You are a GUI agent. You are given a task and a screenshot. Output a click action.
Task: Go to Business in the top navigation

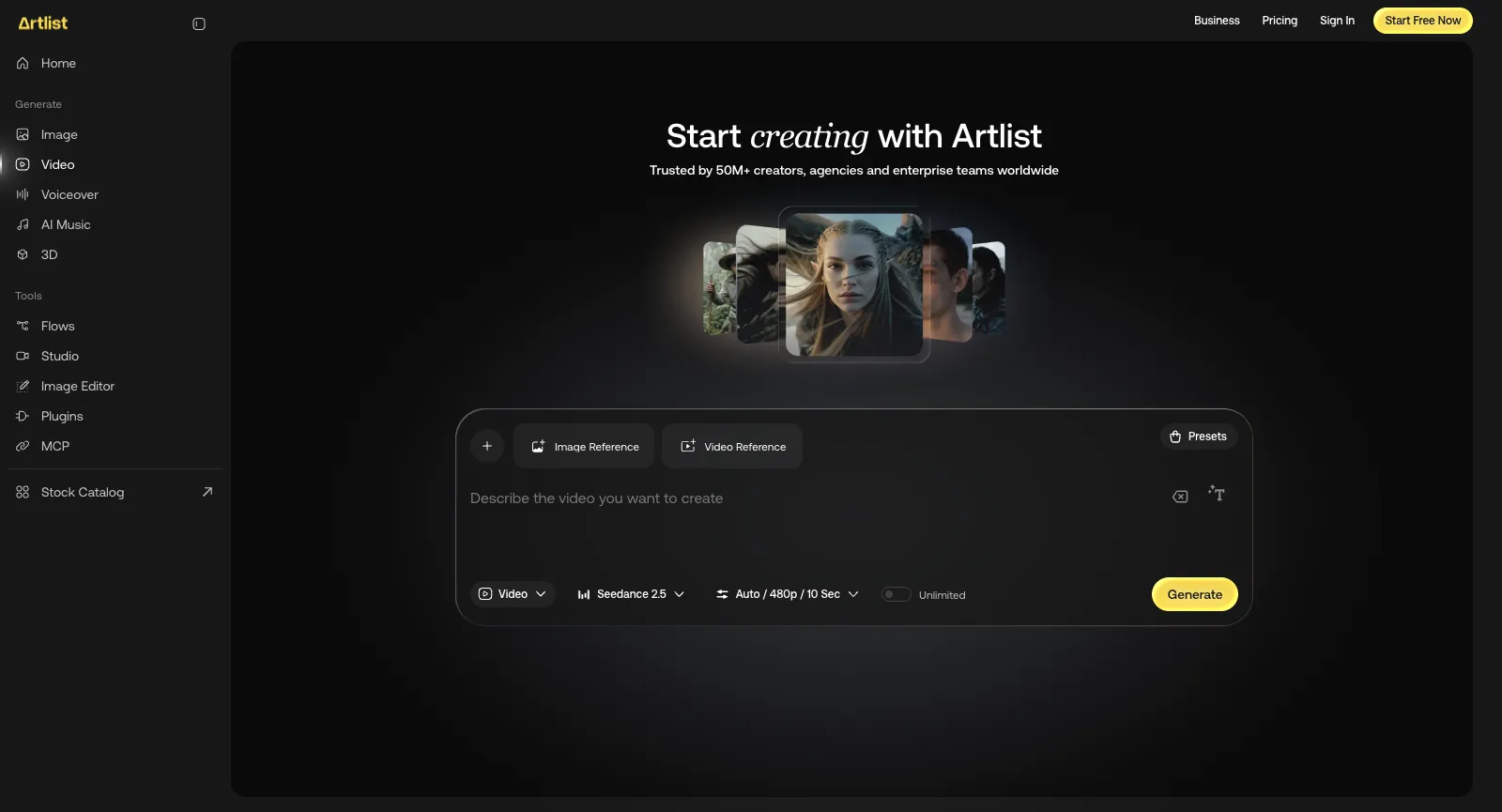(x=1217, y=21)
